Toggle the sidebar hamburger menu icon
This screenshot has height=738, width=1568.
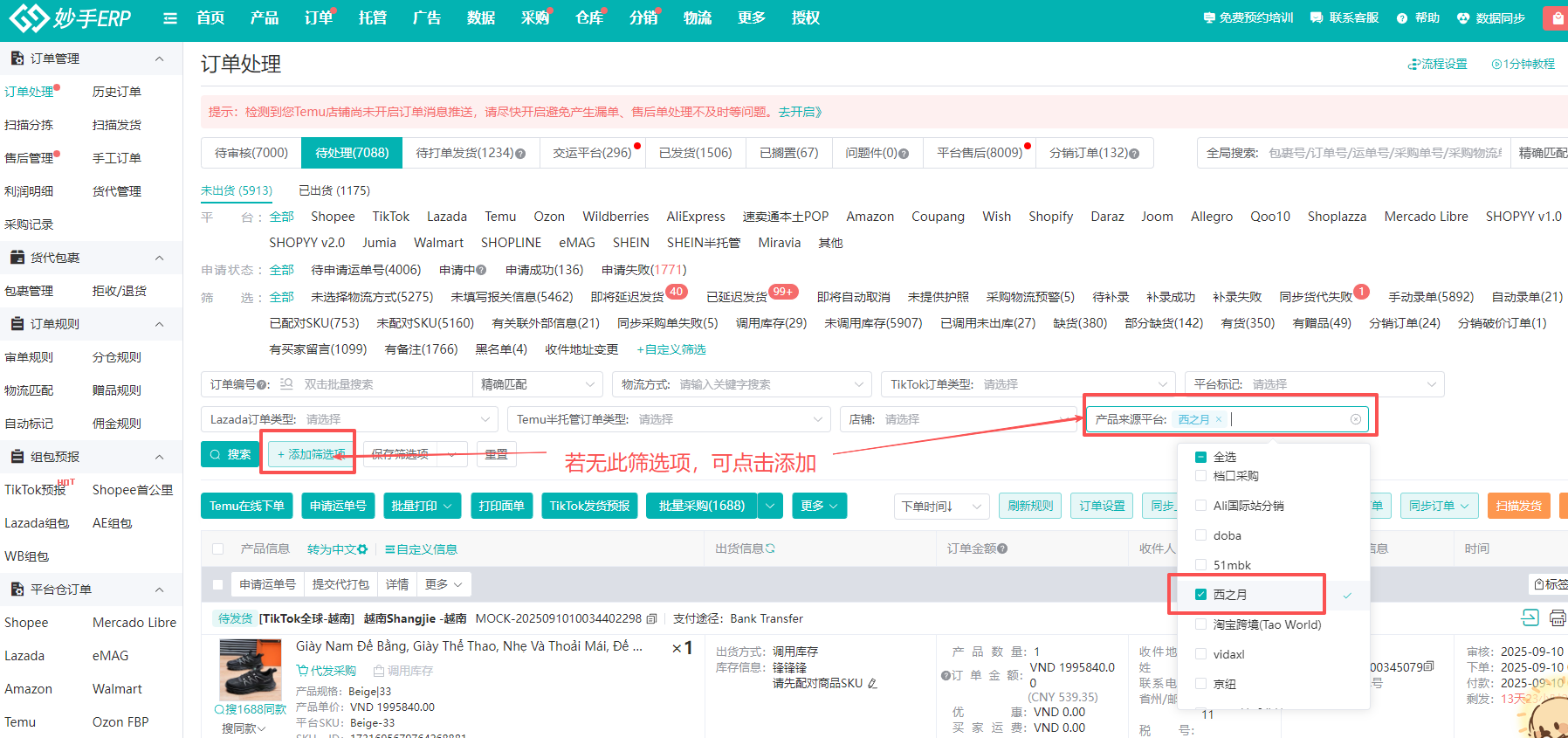click(170, 18)
